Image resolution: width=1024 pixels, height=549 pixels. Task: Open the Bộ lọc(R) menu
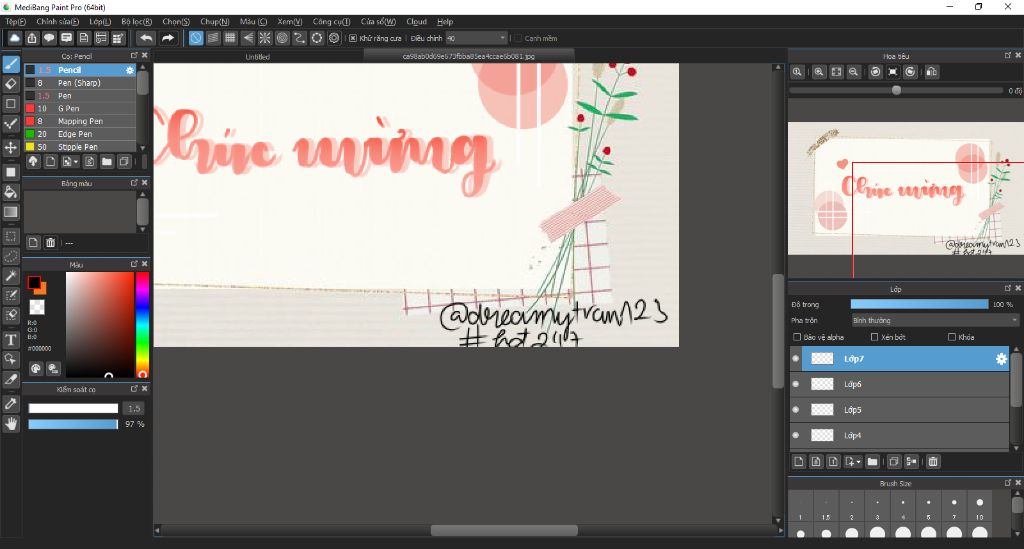pos(136,22)
